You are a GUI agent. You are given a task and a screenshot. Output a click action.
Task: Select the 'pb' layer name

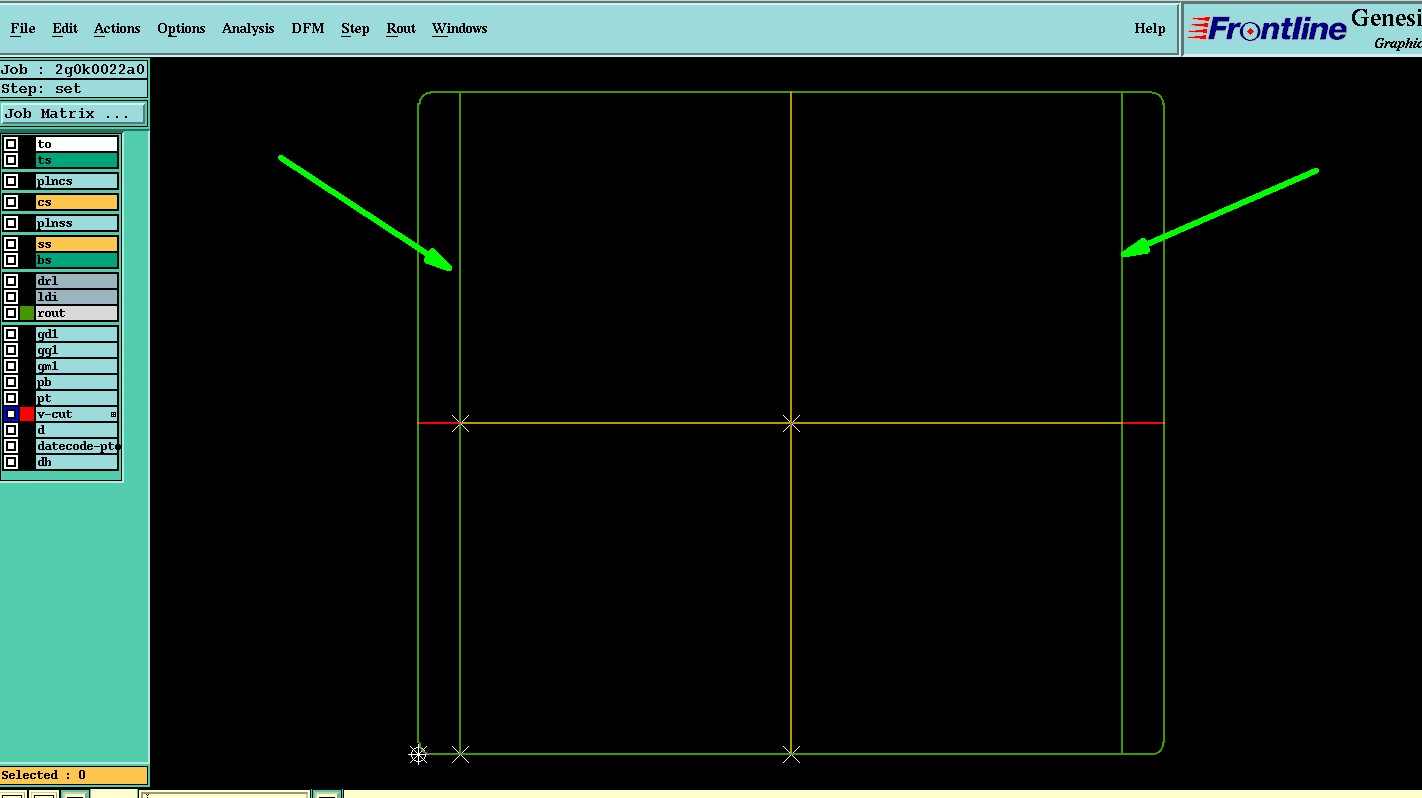(77, 382)
